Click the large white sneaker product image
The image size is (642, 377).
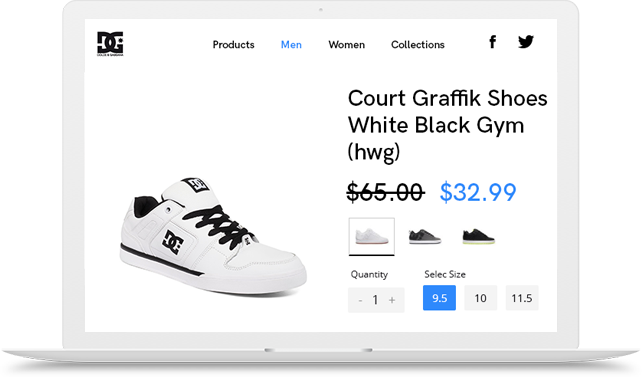click(213, 237)
